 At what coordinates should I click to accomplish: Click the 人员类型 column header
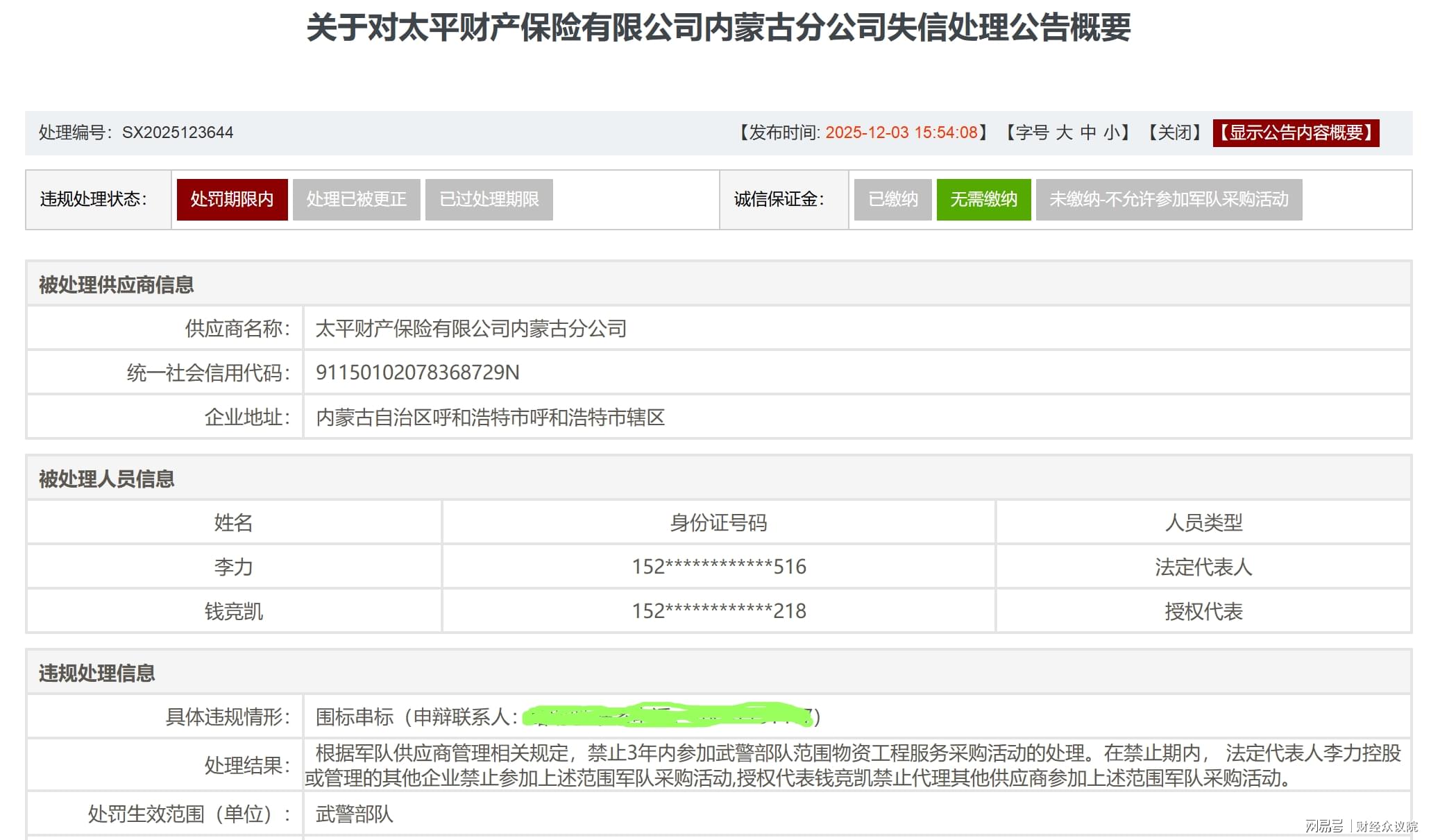[1203, 522]
